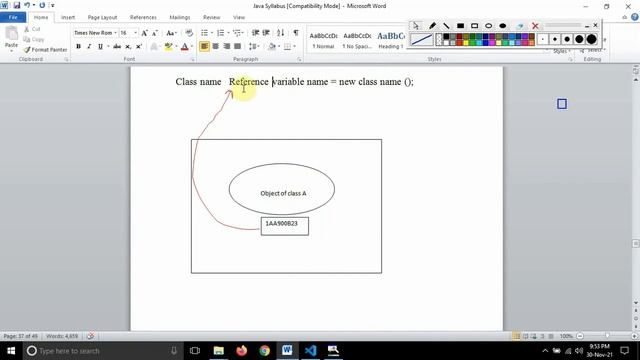Screen dimensions: 640x360
Task: Open the Font size dropdown
Action: tap(136, 33)
